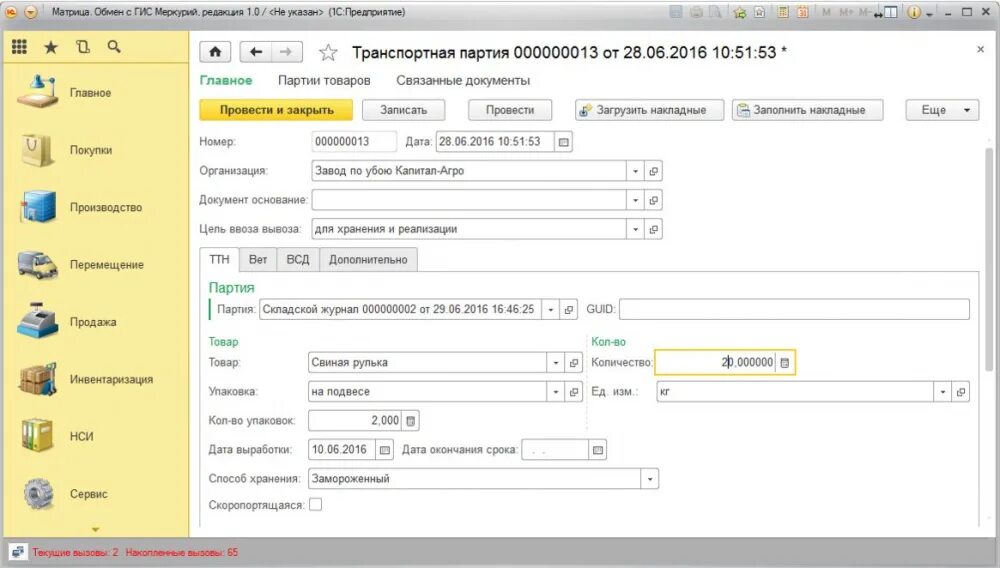
Task: Click status bar calls icon
Action: (x=18, y=552)
